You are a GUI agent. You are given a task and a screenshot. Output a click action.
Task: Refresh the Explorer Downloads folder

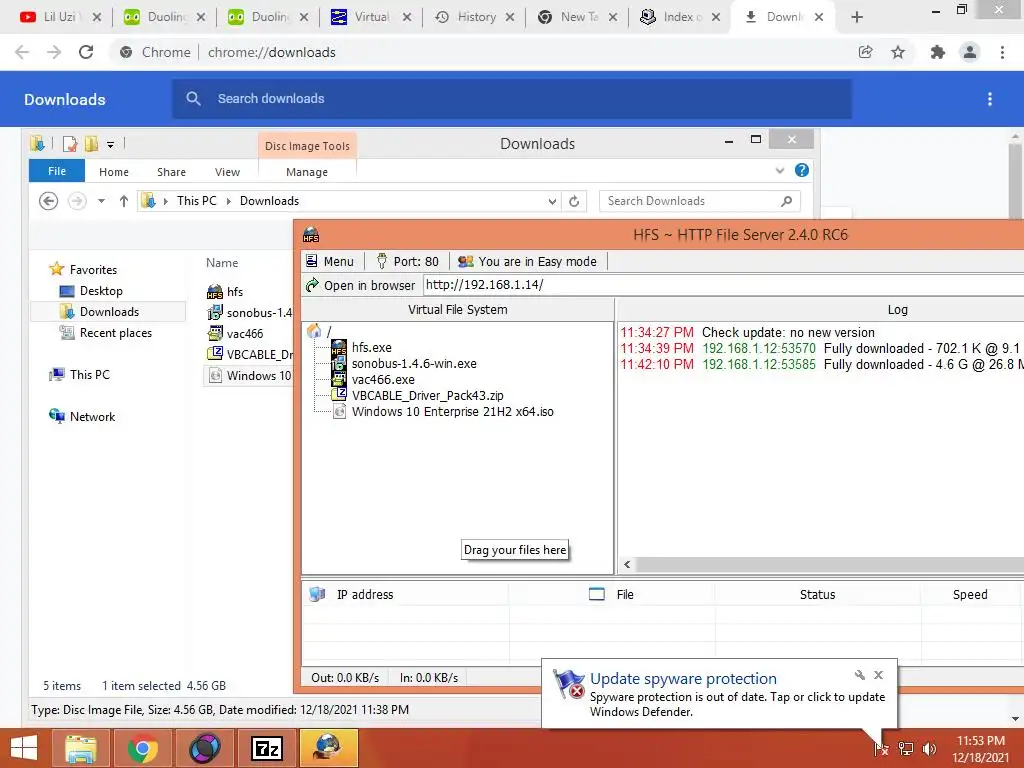[x=574, y=201]
